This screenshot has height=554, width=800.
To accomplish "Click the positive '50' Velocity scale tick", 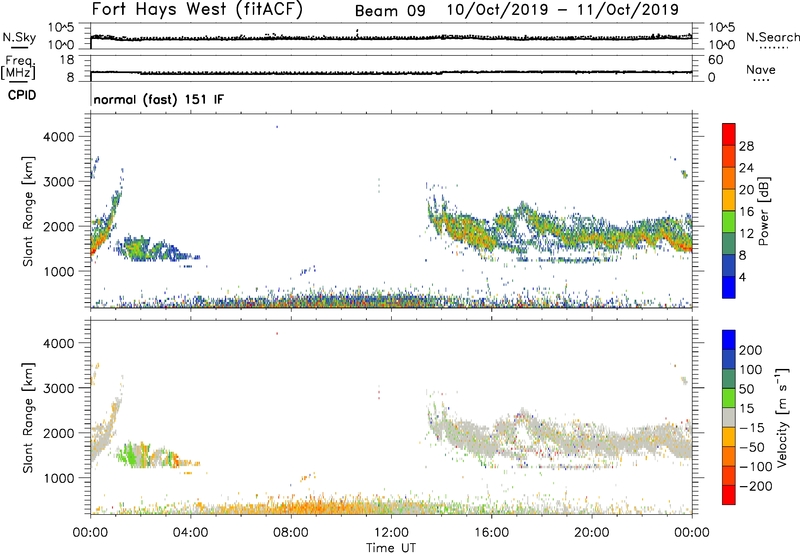I will [746, 389].
